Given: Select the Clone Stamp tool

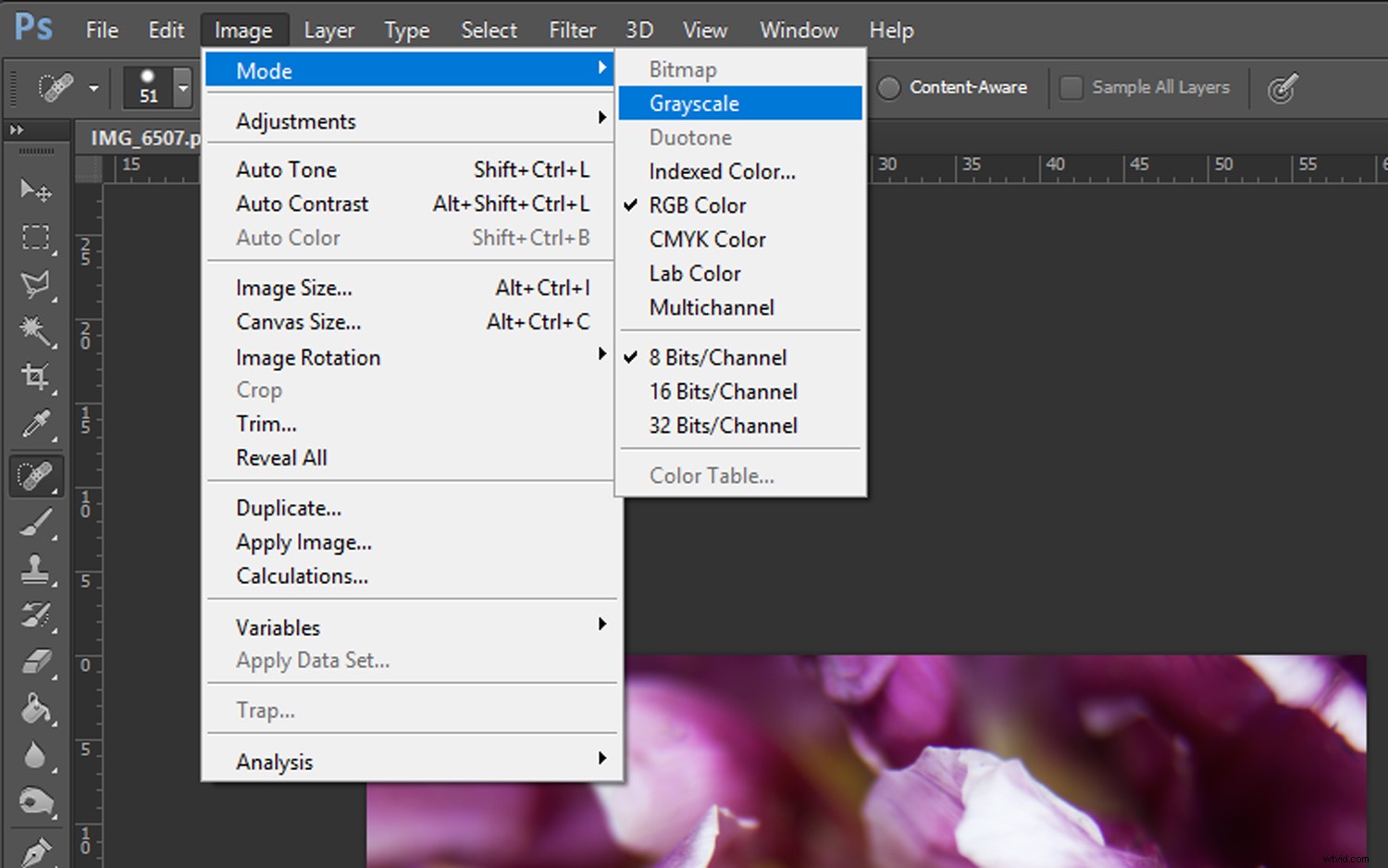Looking at the screenshot, I should point(36,568).
